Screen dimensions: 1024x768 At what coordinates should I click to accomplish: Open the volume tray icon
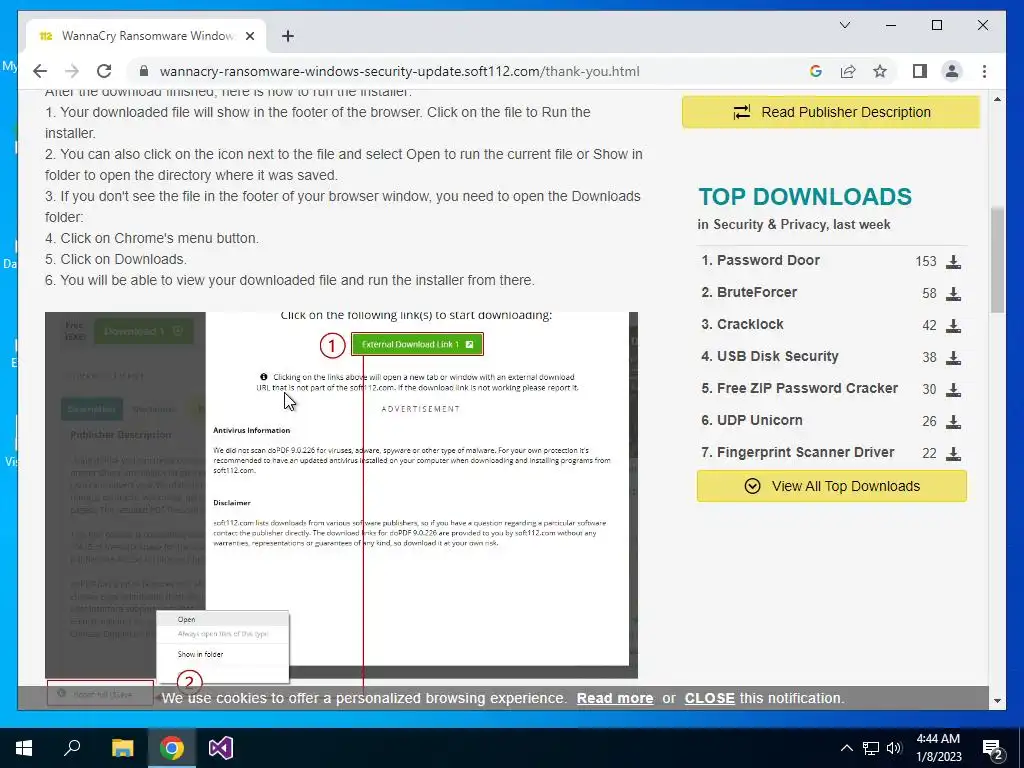pos(894,748)
